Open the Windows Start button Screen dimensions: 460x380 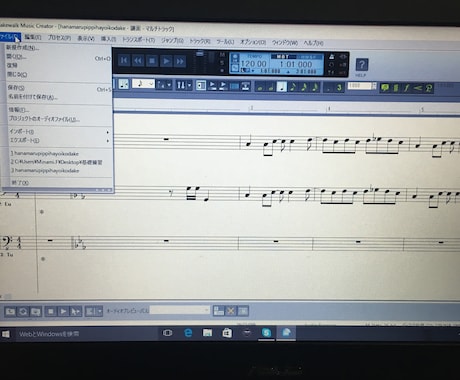(5, 334)
